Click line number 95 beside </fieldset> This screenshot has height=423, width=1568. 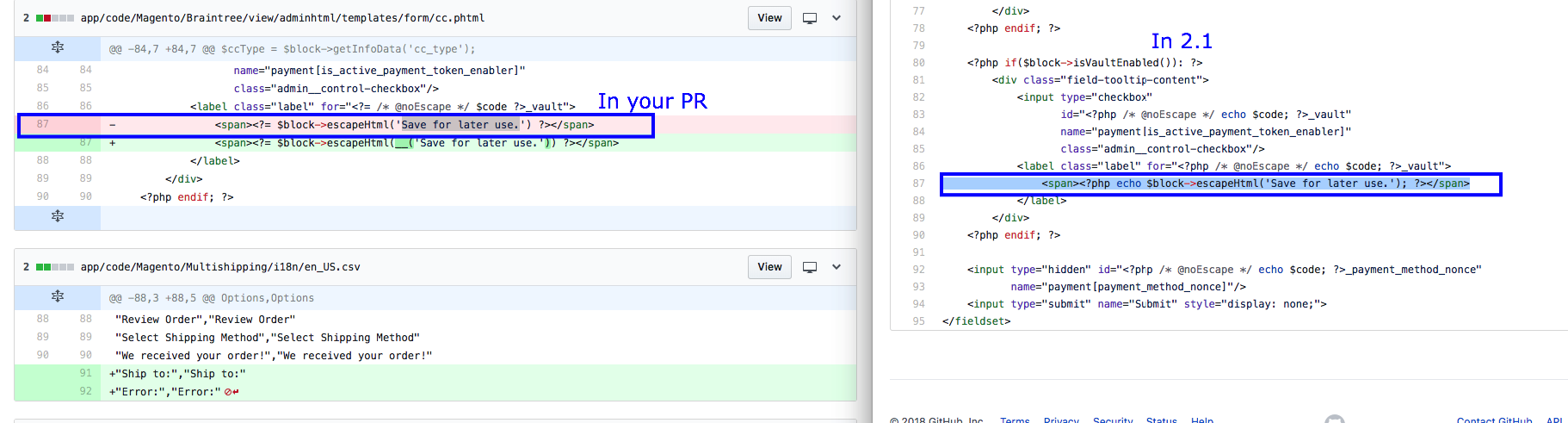pyautogui.click(x=918, y=321)
